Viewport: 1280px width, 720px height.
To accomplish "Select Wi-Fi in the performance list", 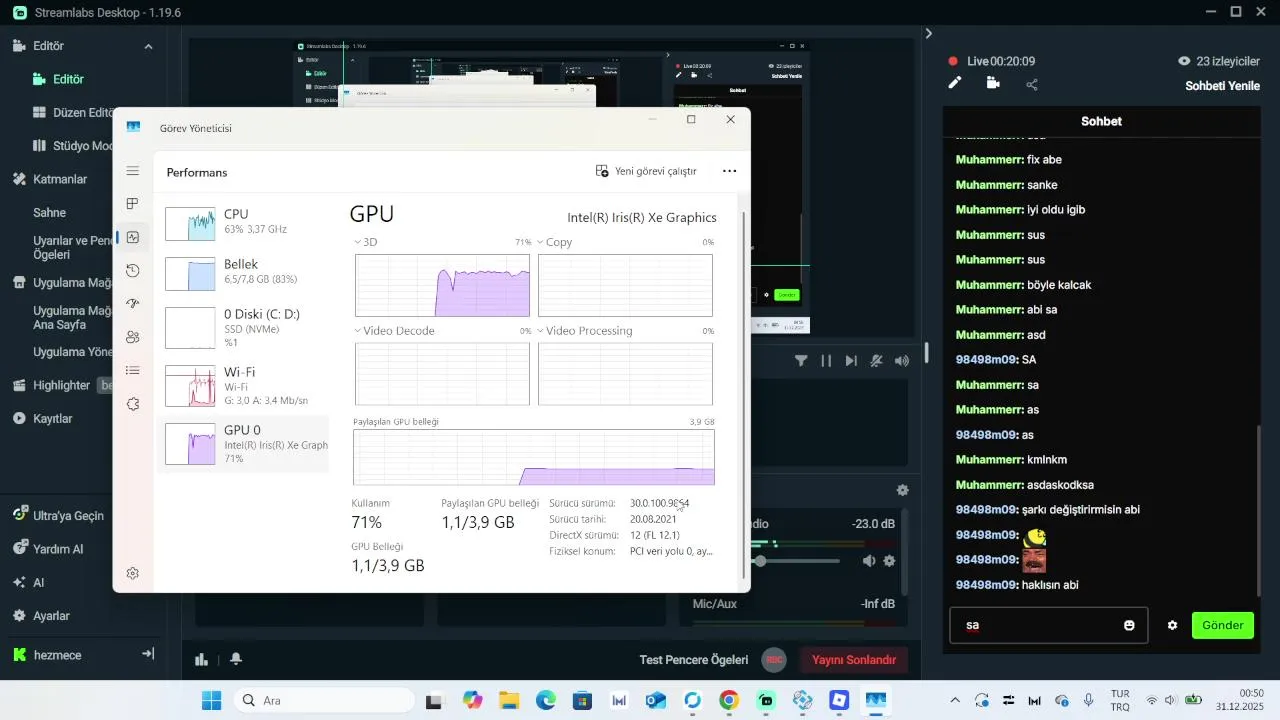I will coord(244,385).
